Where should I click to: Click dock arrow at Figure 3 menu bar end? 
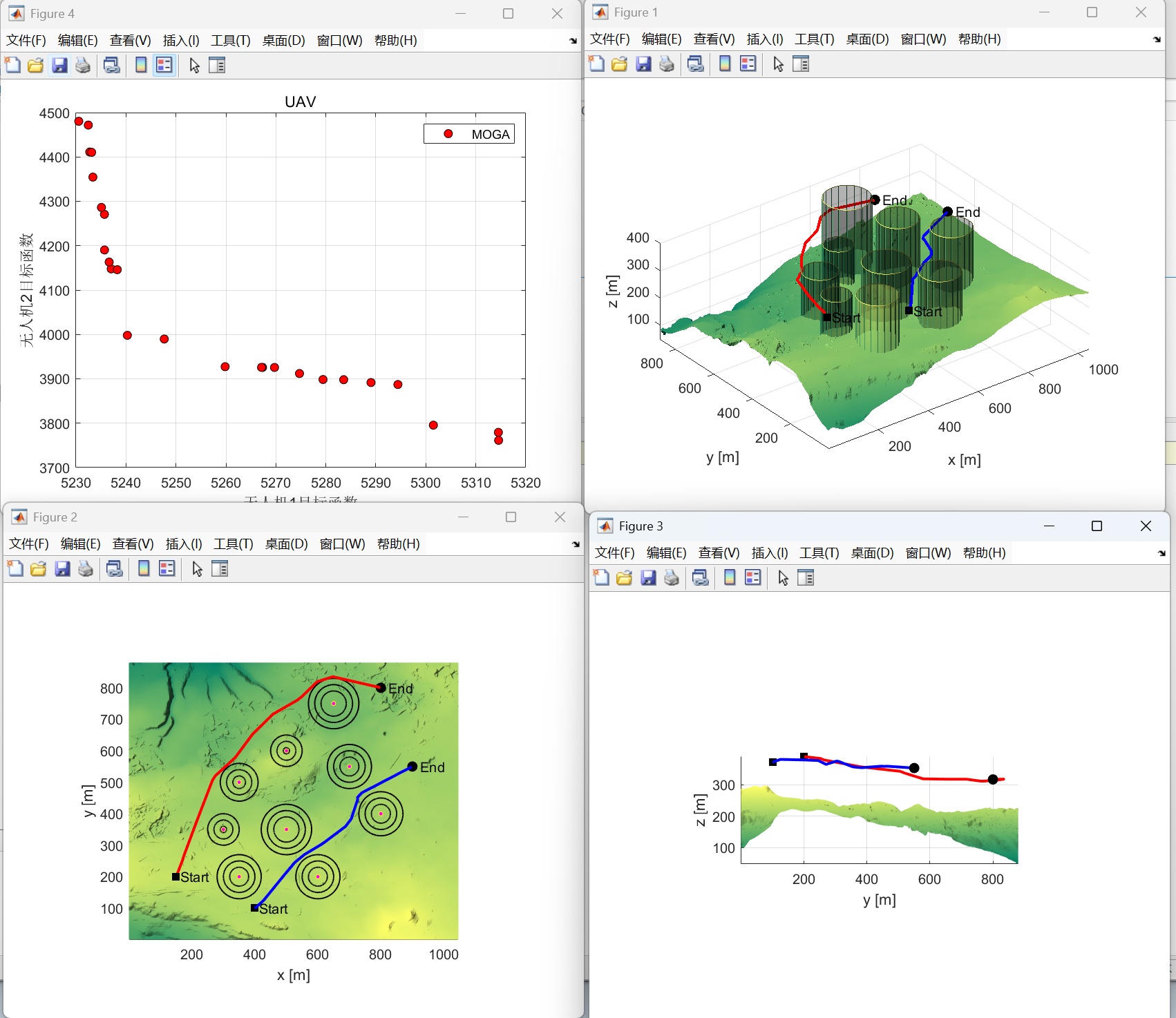[x=1161, y=553]
